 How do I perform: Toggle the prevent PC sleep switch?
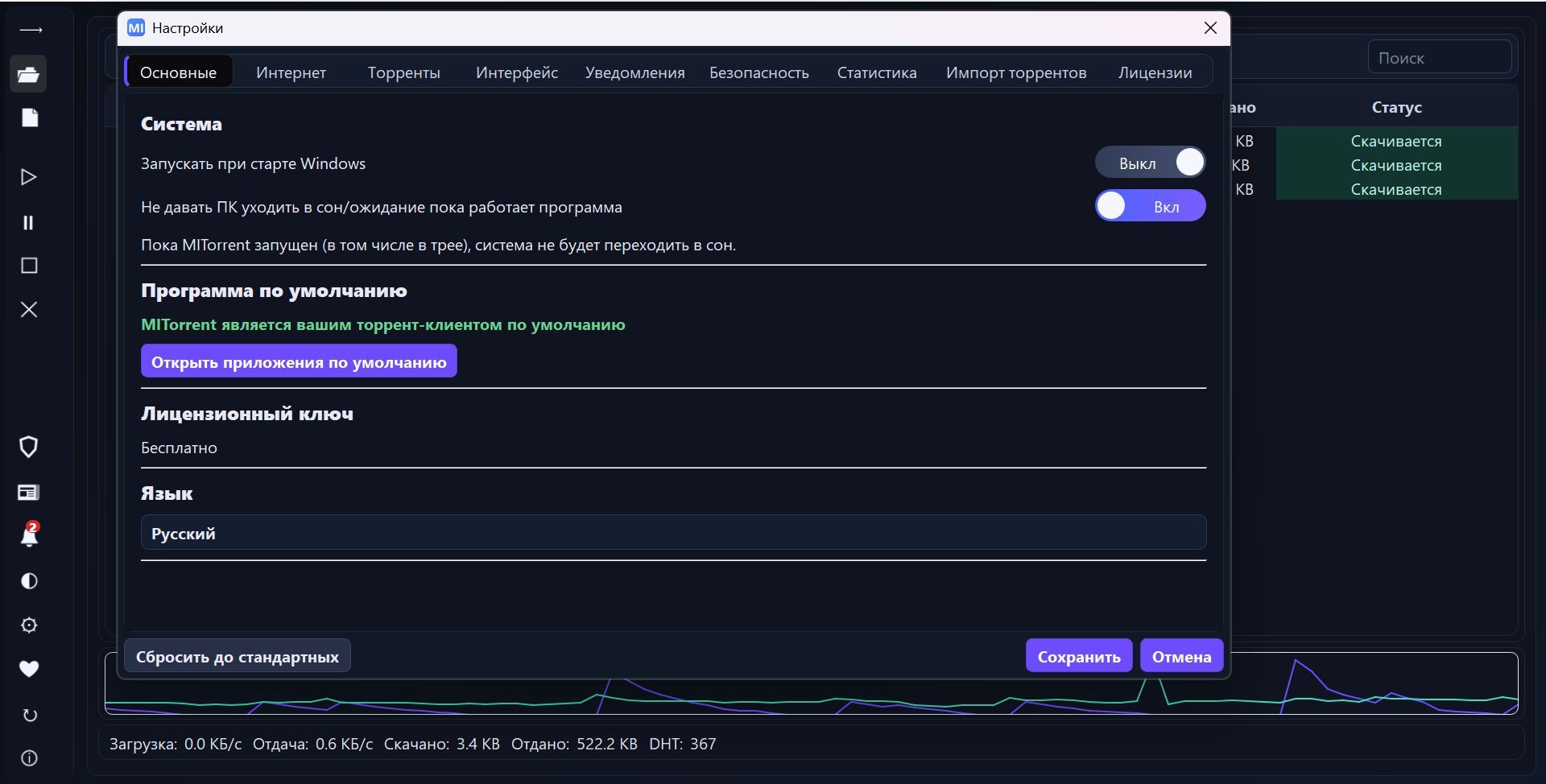click(x=1150, y=206)
